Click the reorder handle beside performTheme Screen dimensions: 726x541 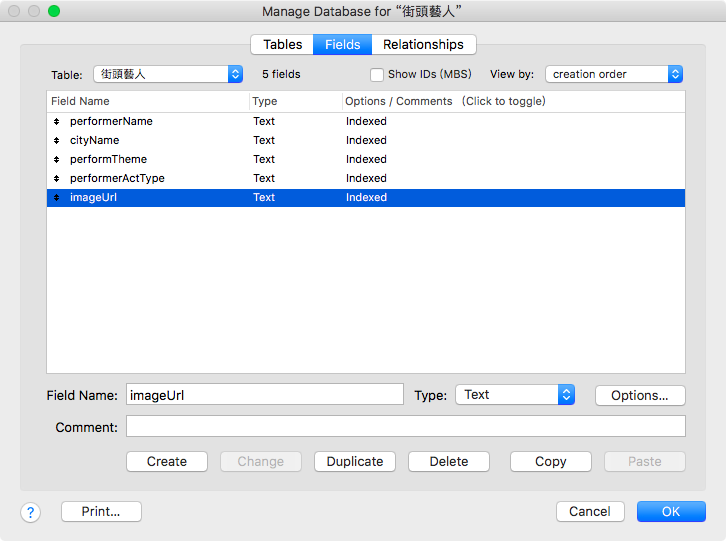coord(56,159)
